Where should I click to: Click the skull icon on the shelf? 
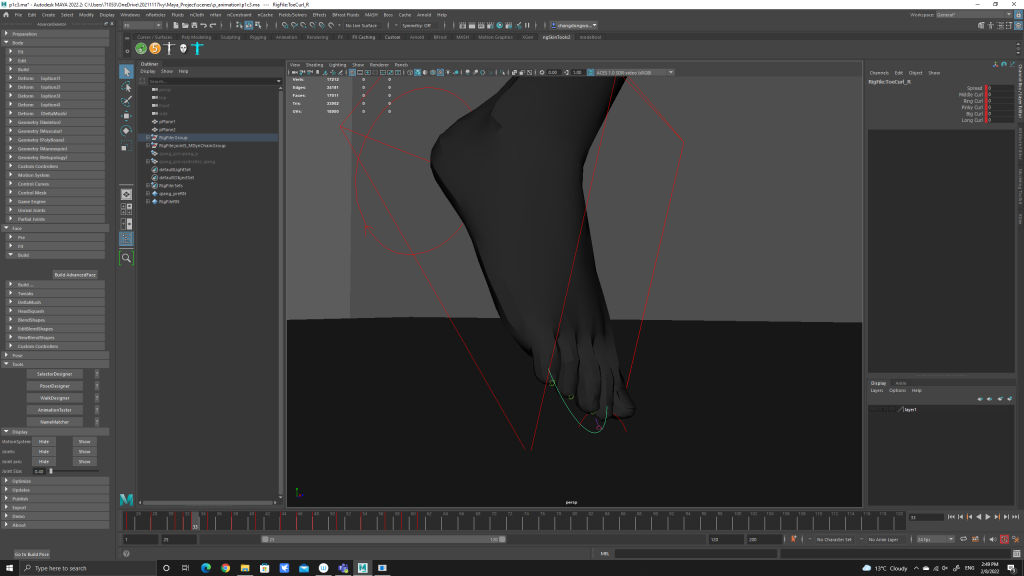point(184,48)
